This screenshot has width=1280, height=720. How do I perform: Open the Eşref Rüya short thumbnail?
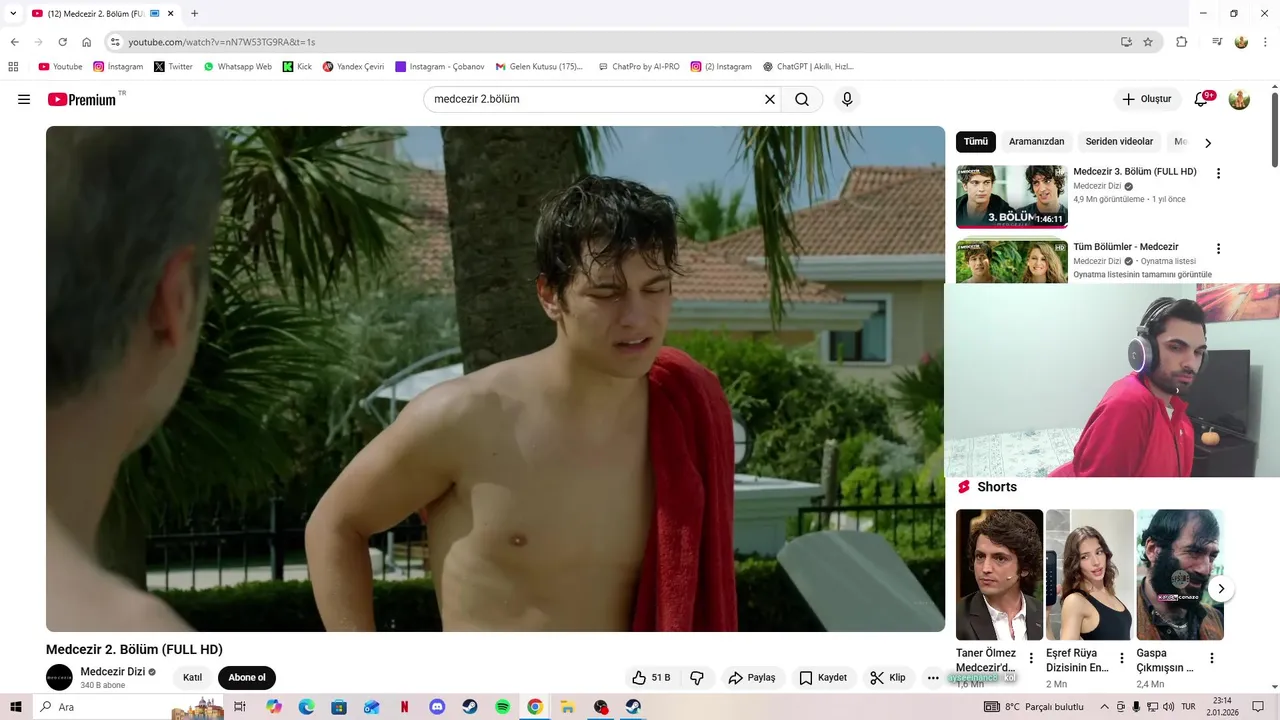pos(1090,575)
